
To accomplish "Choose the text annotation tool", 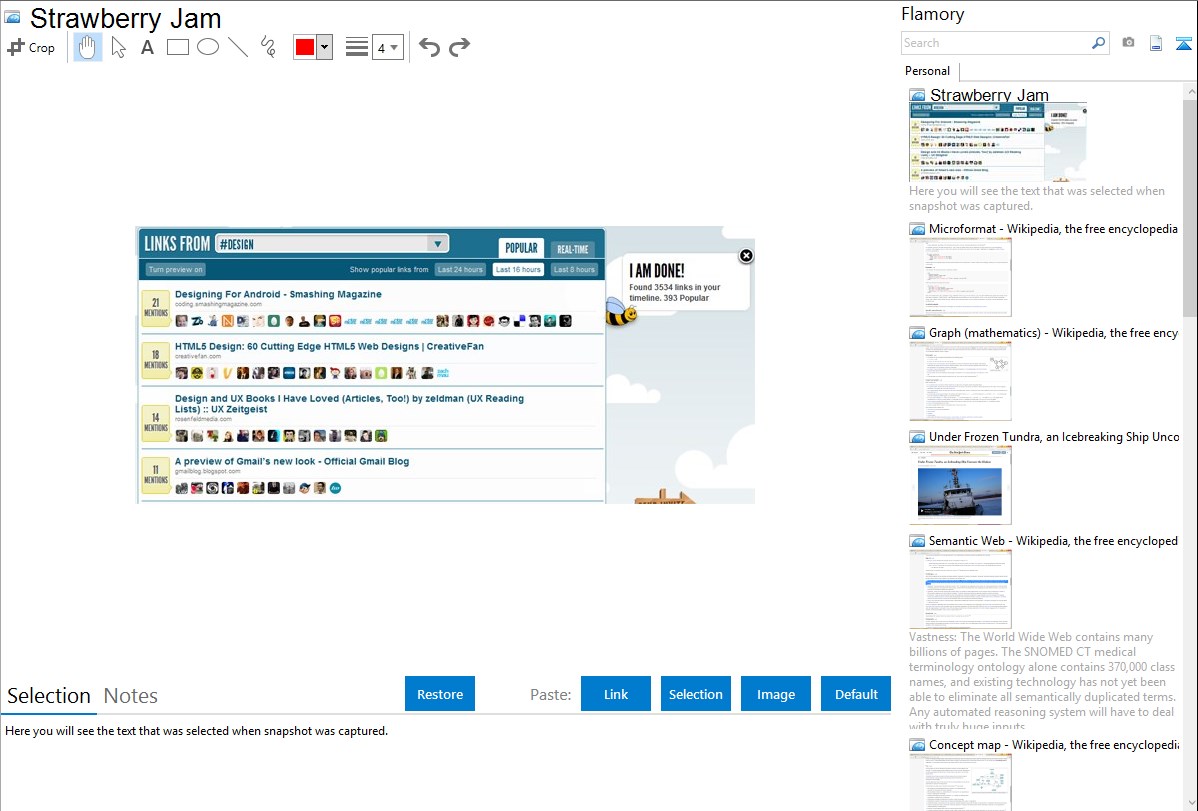I will pos(147,47).
